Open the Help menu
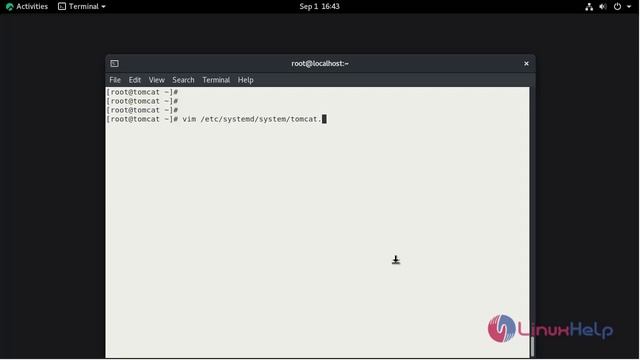Screen dimensions: 640x360 (x=245, y=80)
